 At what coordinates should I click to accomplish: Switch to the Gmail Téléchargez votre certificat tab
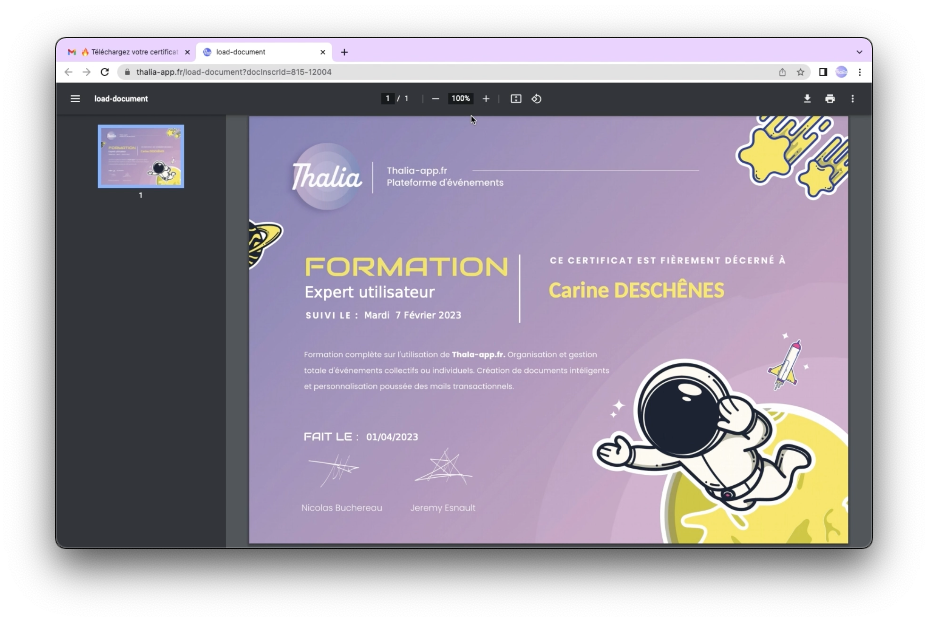pyautogui.click(x=127, y=52)
